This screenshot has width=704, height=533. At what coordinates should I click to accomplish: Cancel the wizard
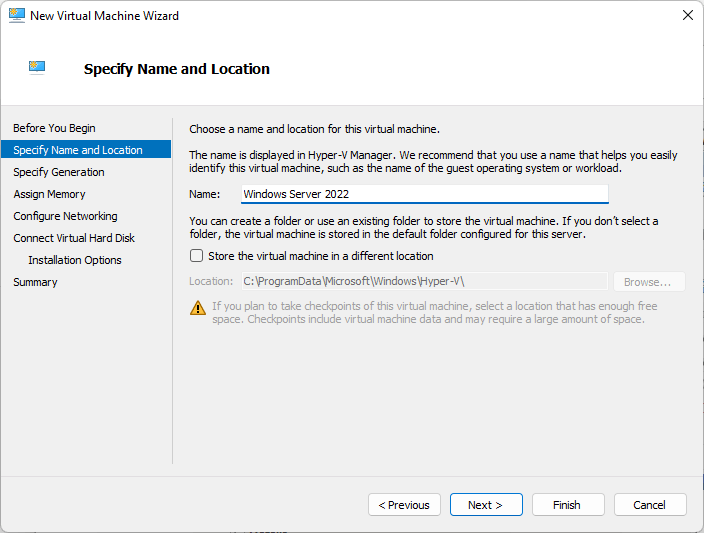pos(650,505)
